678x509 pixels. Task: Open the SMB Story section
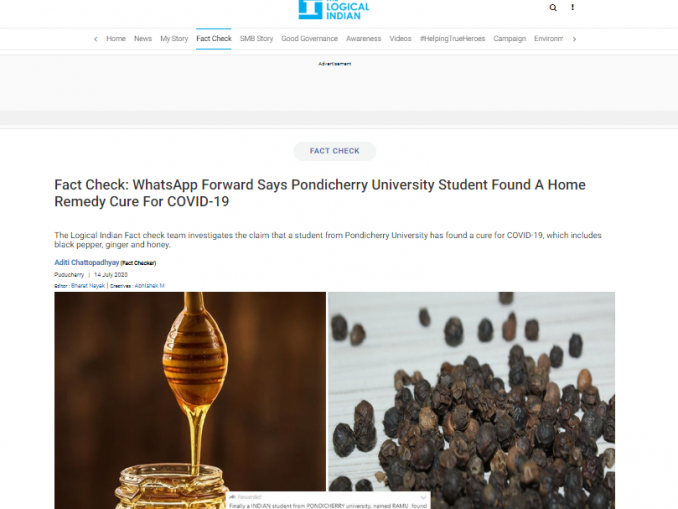tap(256, 38)
